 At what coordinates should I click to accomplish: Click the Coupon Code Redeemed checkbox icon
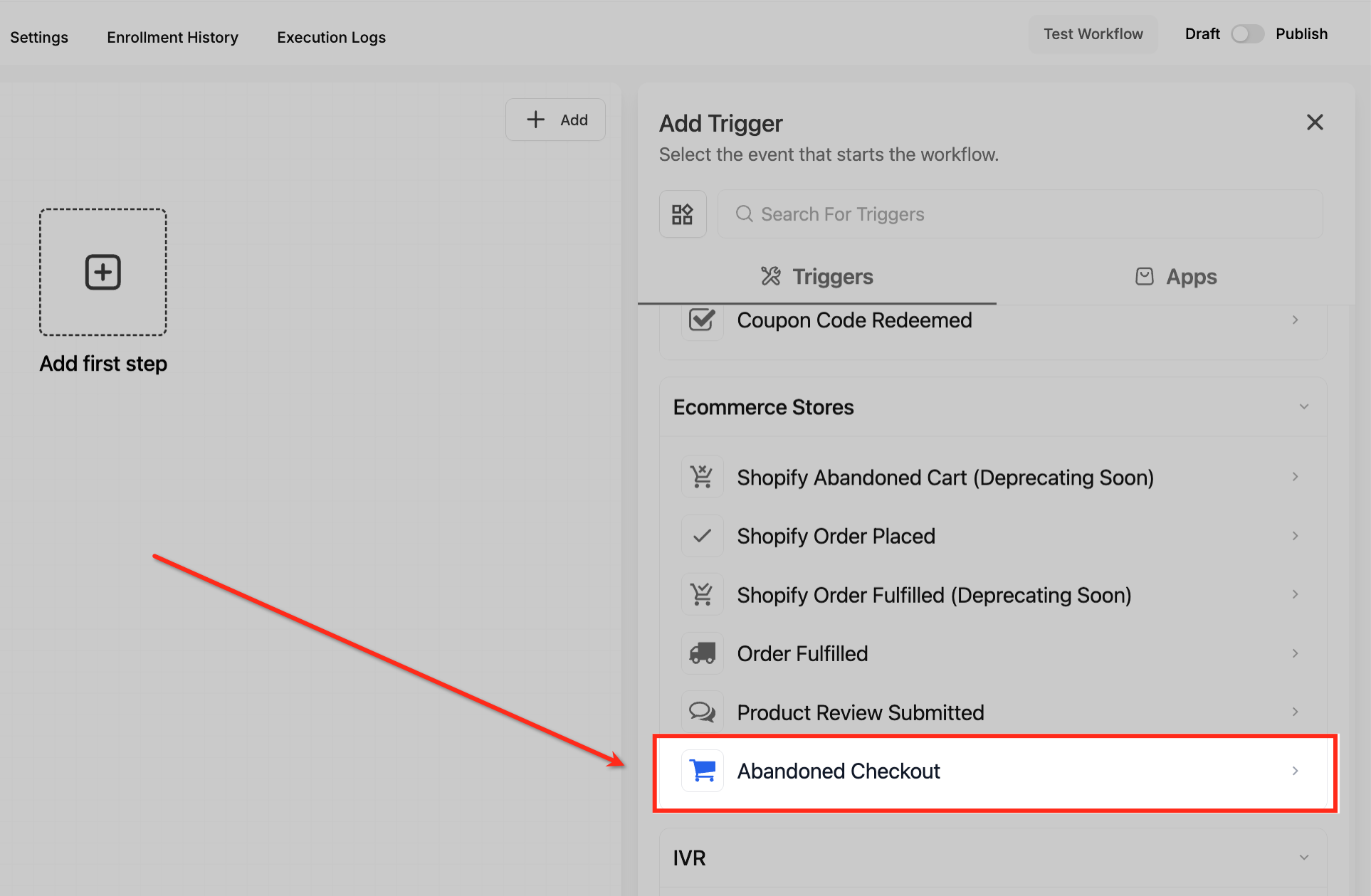702,320
